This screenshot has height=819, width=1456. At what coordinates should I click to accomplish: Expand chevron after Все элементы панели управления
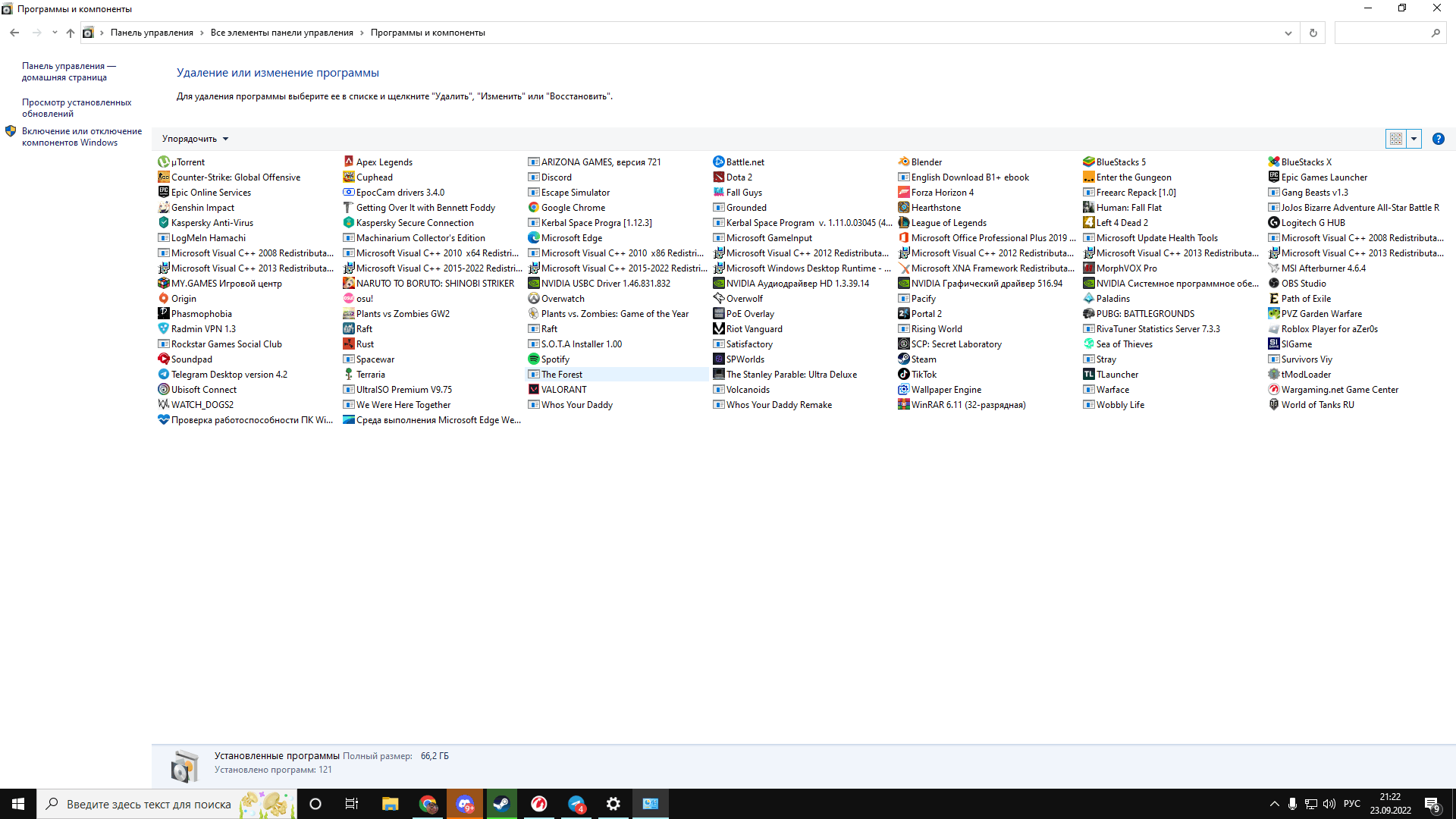(x=362, y=33)
